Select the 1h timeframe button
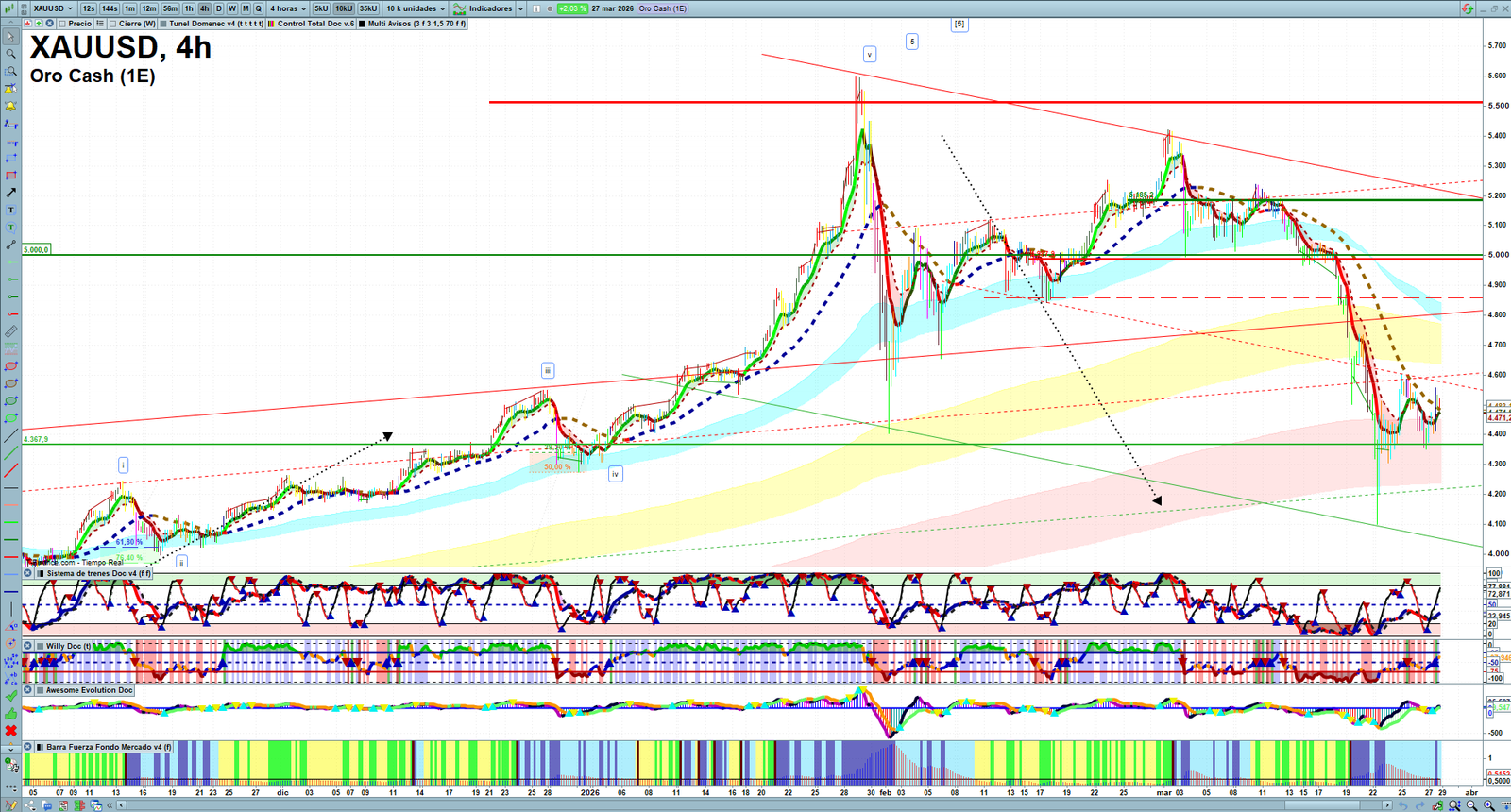The width and height of the screenshot is (1511, 812). point(189,8)
